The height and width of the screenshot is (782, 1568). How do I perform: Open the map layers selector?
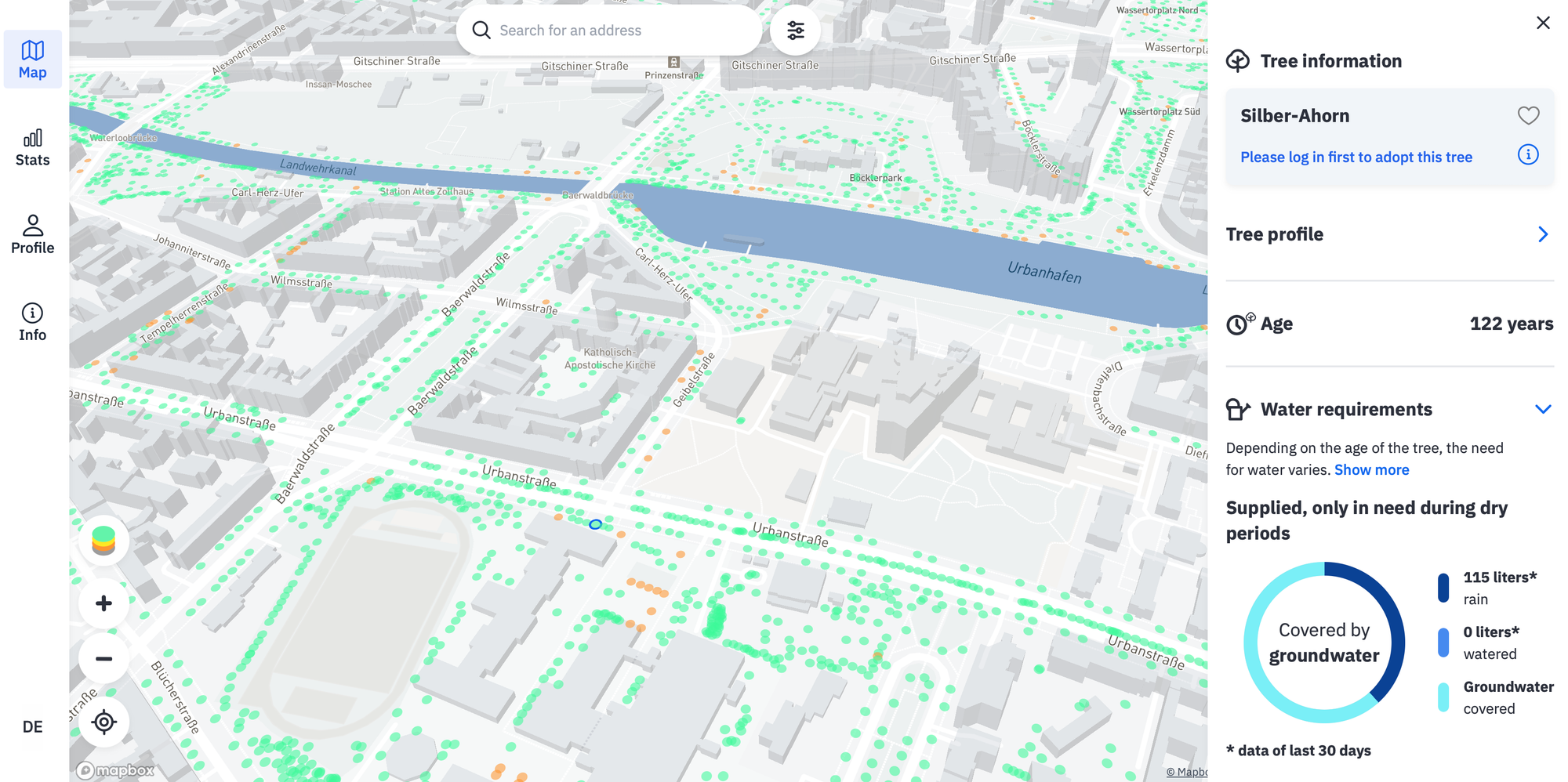click(x=103, y=540)
